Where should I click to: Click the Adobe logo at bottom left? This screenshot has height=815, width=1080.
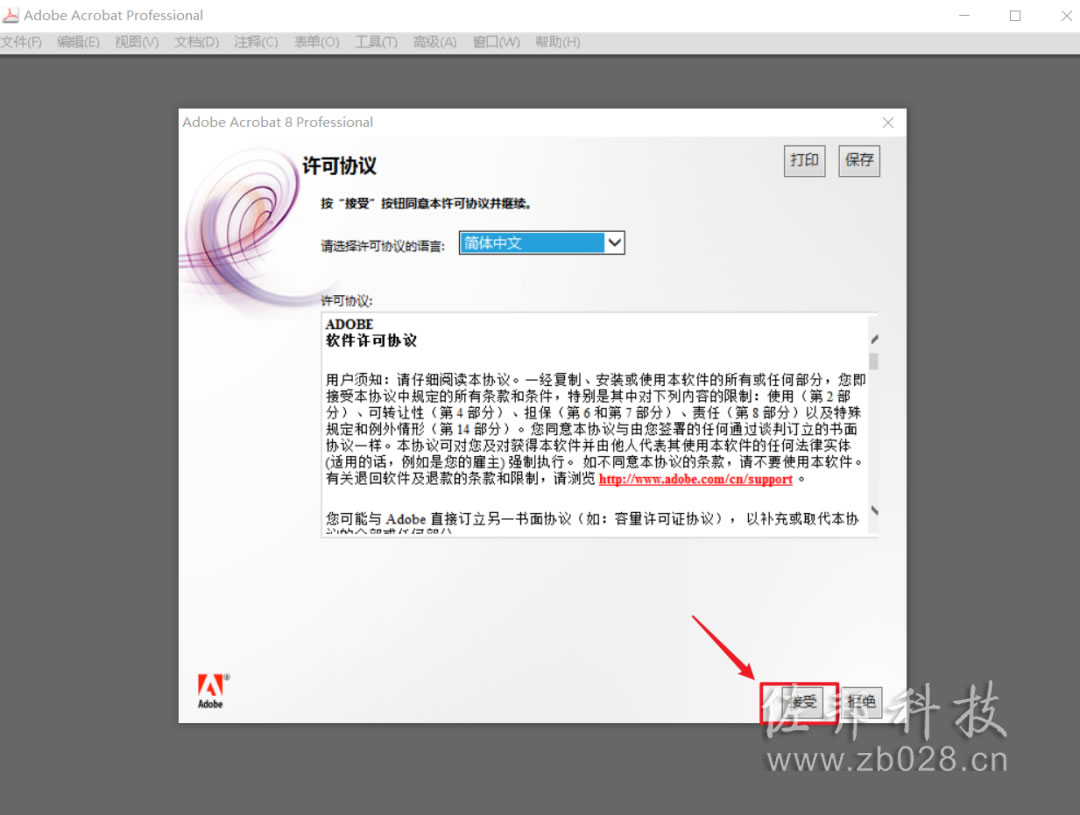213,691
